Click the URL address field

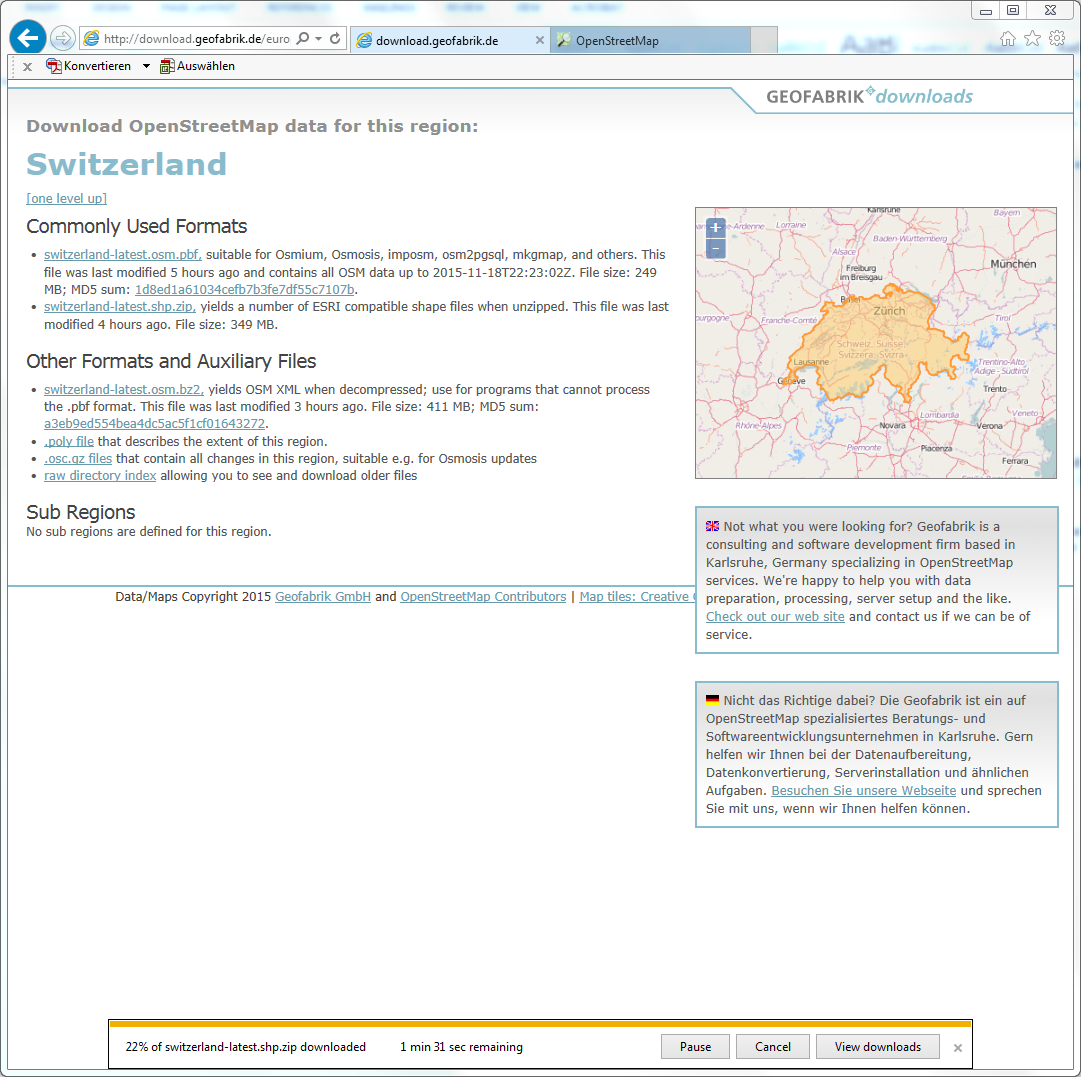tap(190, 39)
